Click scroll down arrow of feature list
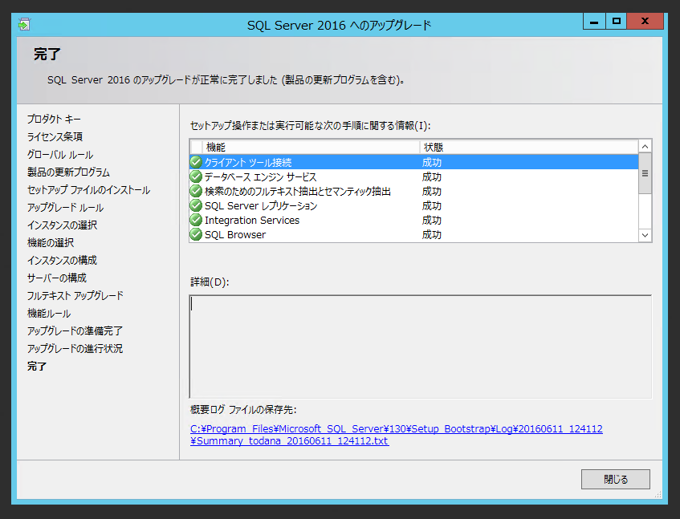 point(645,235)
